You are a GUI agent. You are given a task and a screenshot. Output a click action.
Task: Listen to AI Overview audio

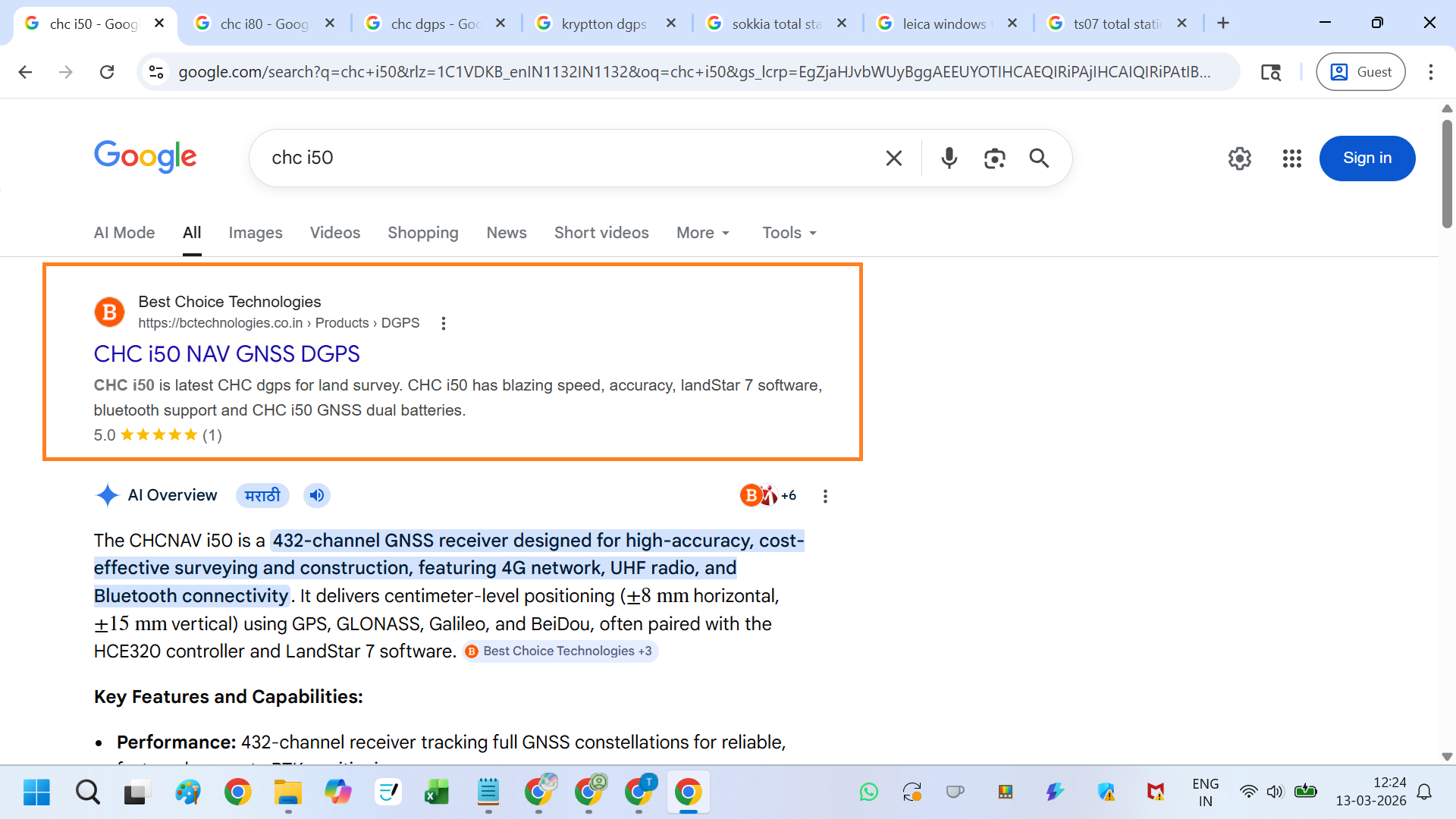pyautogui.click(x=317, y=495)
